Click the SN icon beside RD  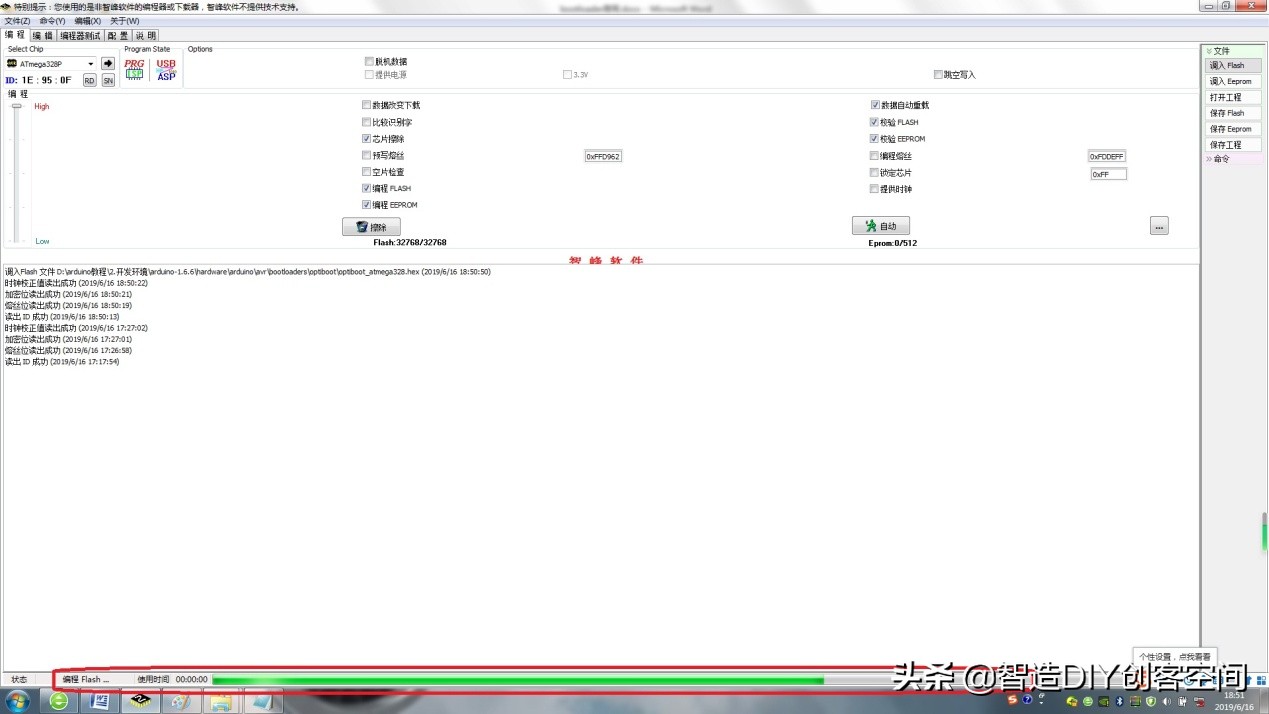pyautogui.click(x=107, y=80)
